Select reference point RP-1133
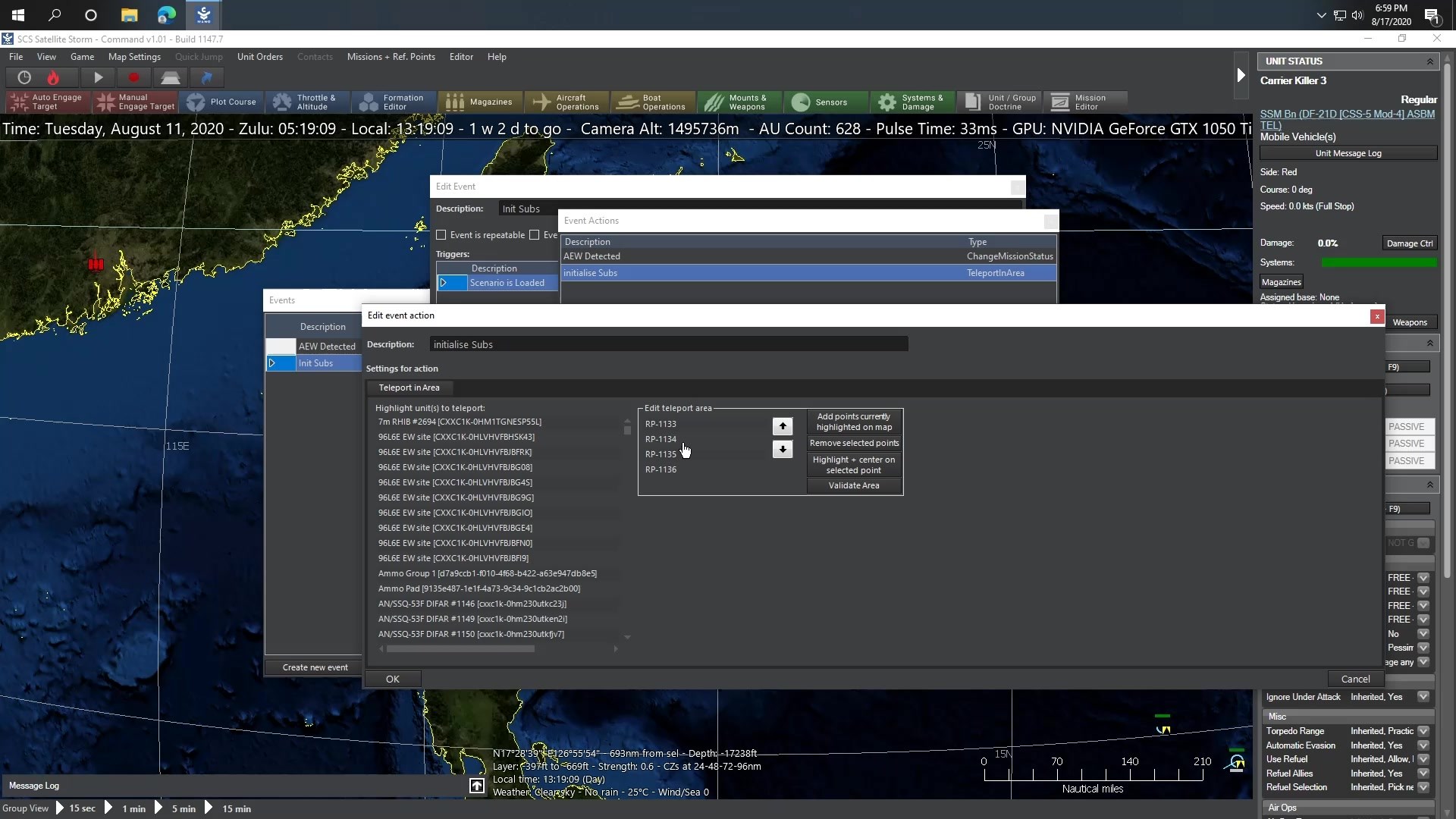Viewport: 1456px width, 819px height. click(x=661, y=424)
